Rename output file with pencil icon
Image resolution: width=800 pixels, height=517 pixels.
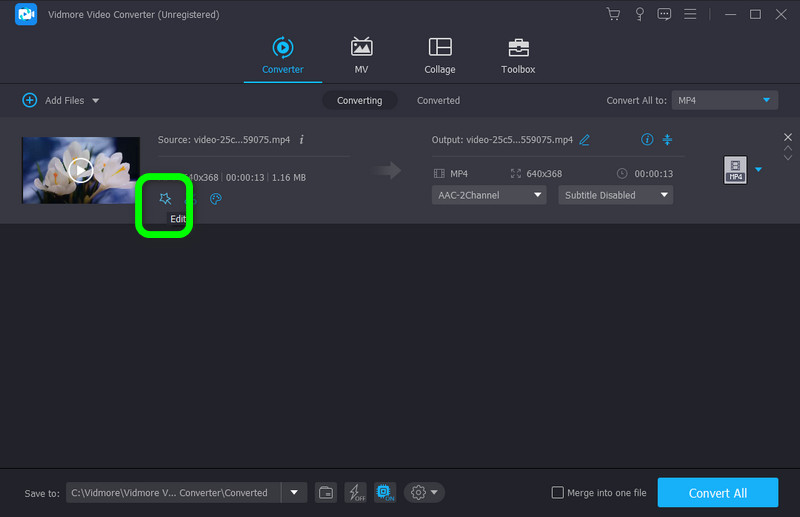(585, 140)
